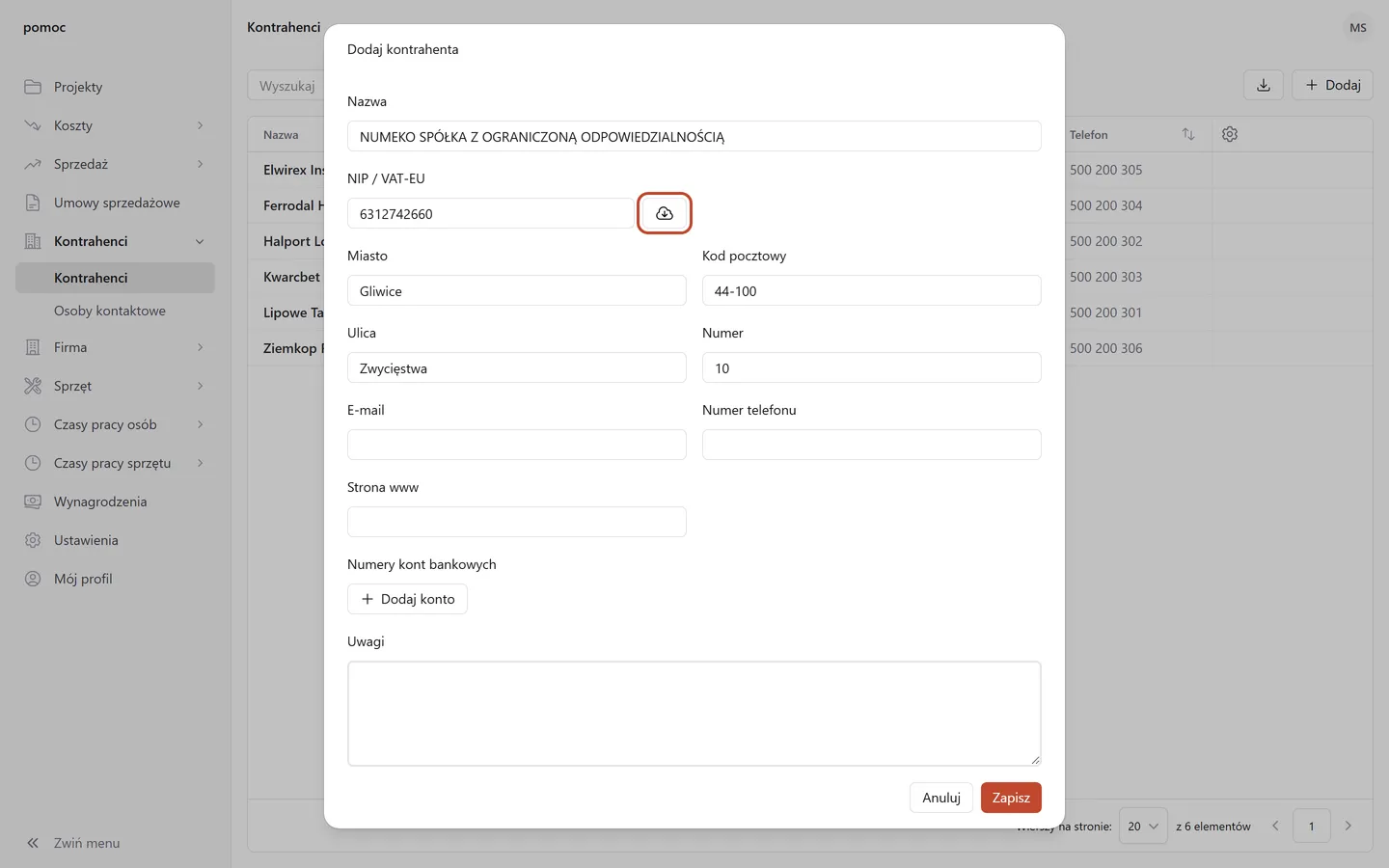1389x868 pixels.
Task: Click into the Nazwa input field
Action: tap(694, 136)
